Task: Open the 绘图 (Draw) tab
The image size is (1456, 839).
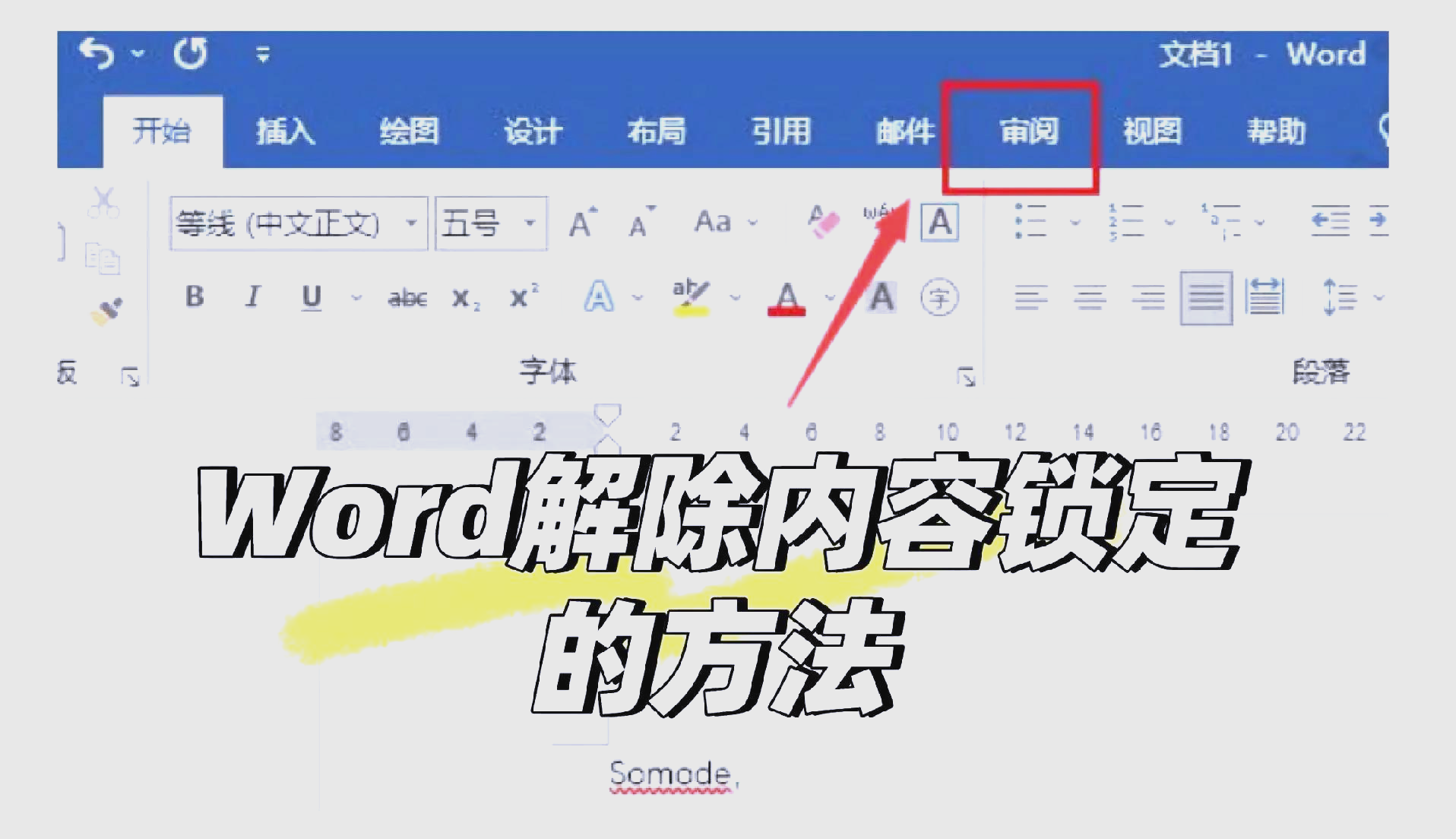Action: coord(409,131)
